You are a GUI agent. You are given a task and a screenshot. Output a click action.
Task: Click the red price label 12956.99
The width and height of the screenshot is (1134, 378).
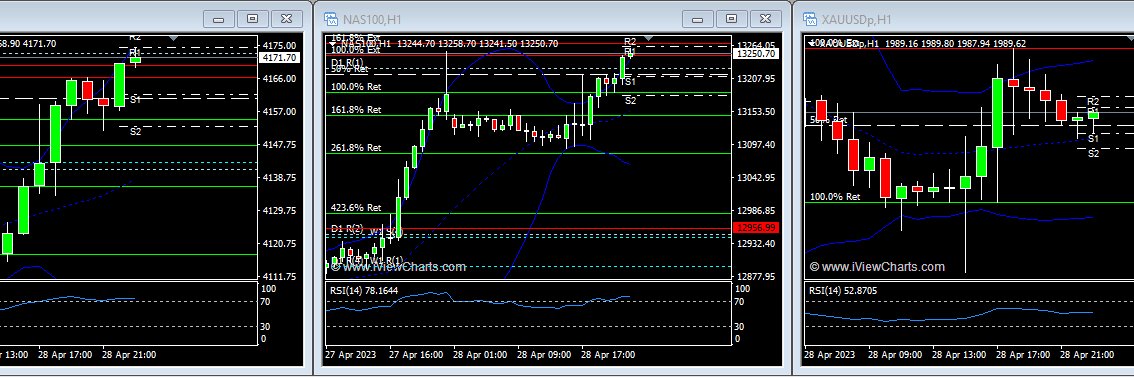pos(756,228)
